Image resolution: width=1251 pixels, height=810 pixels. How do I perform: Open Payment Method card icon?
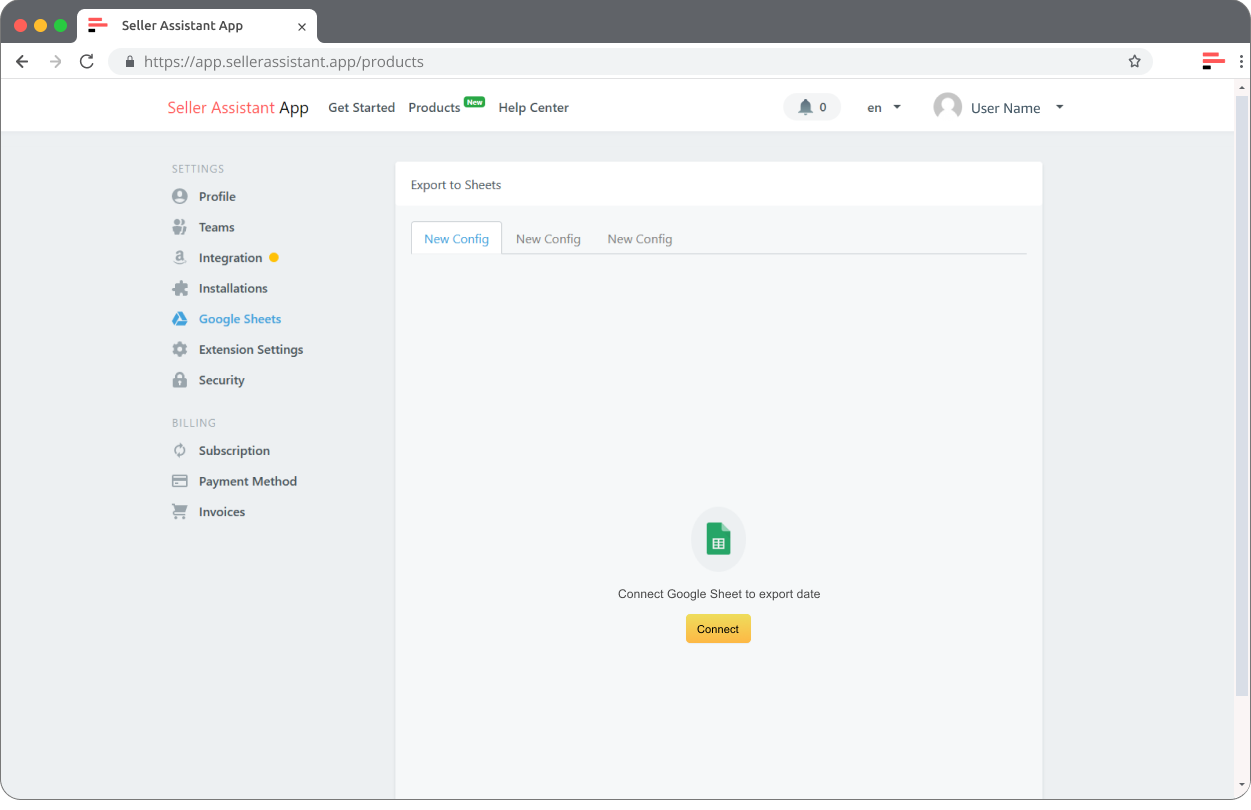pyautogui.click(x=180, y=481)
